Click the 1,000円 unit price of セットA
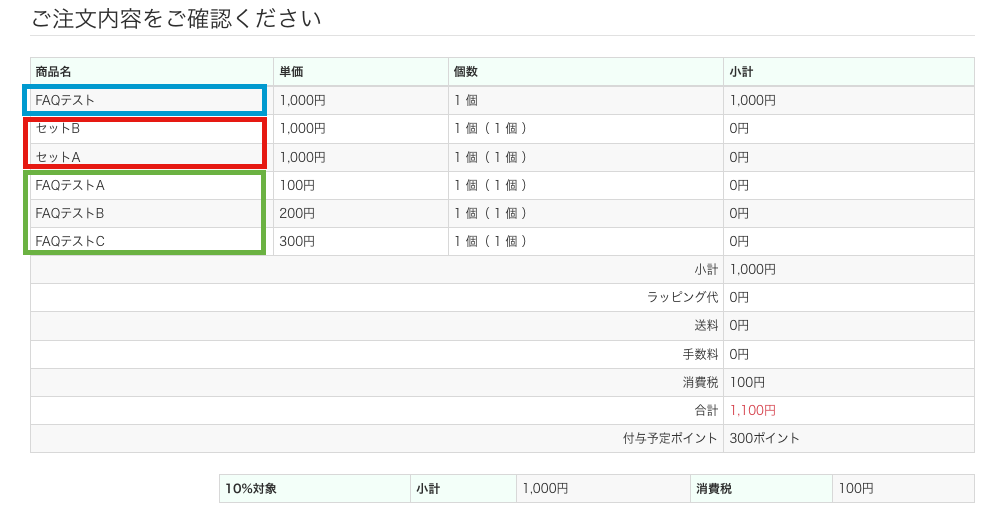Viewport: 991px width, 518px height. point(303,157)
